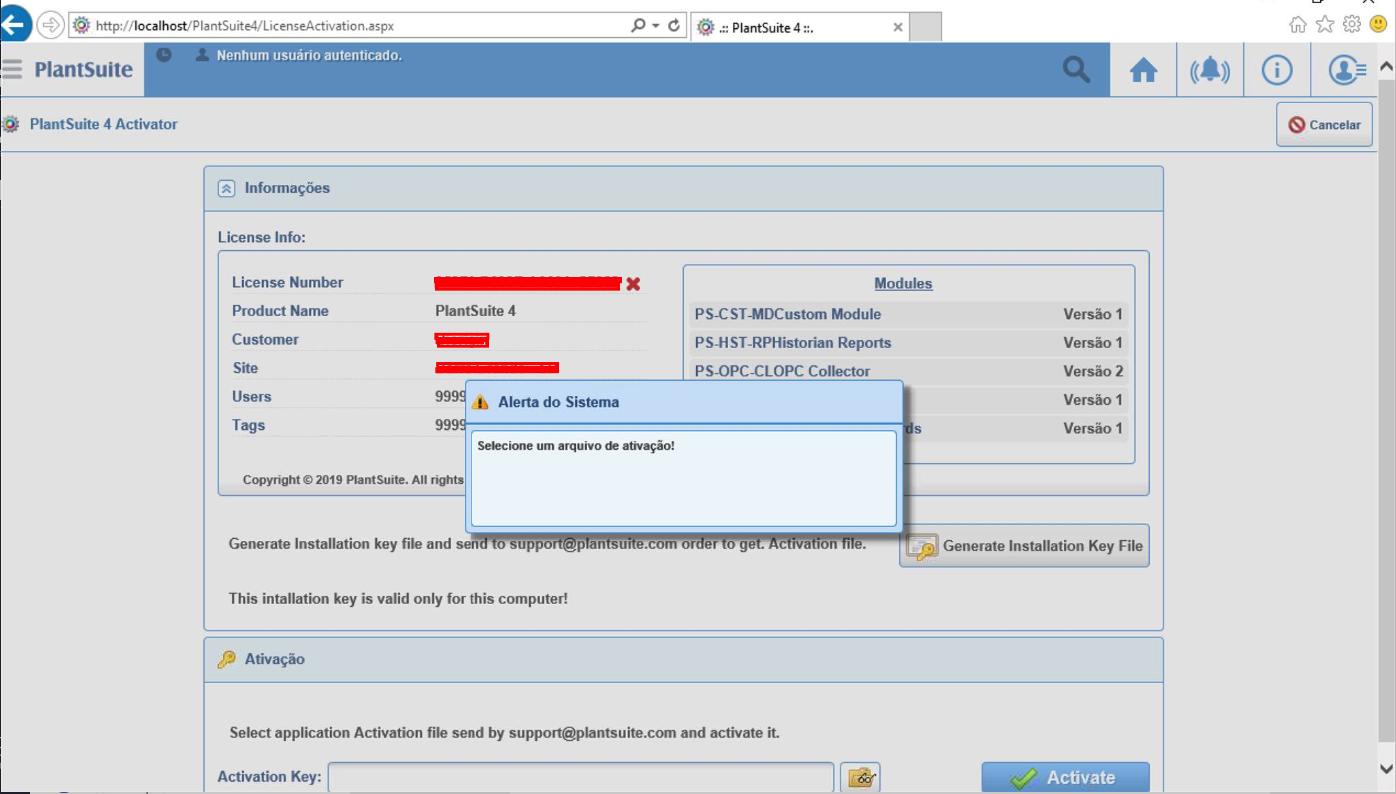Open browser favorites star icon
This screenshot has width=1396, height=794.
[x=1325, y=24]
